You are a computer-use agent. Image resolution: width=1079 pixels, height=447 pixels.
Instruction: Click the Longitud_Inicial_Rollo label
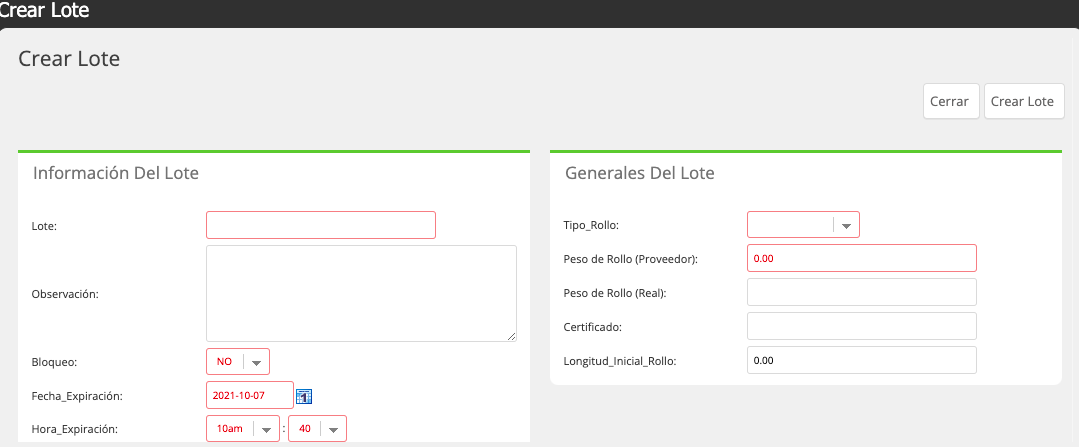pyautogui.click(x=620, y=360)
